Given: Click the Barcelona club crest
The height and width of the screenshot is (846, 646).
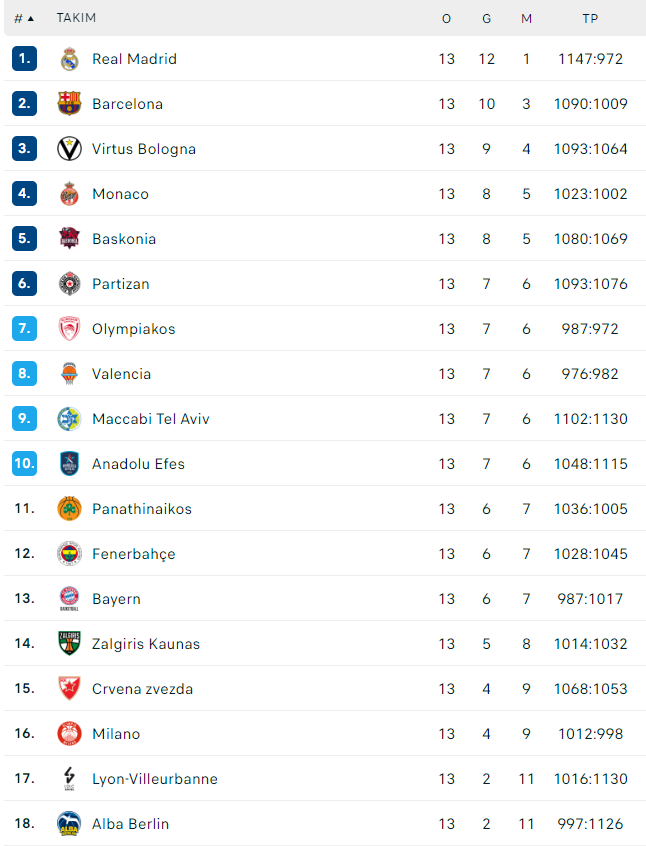Looking at the screenshot, I should [x=69, y=104].
